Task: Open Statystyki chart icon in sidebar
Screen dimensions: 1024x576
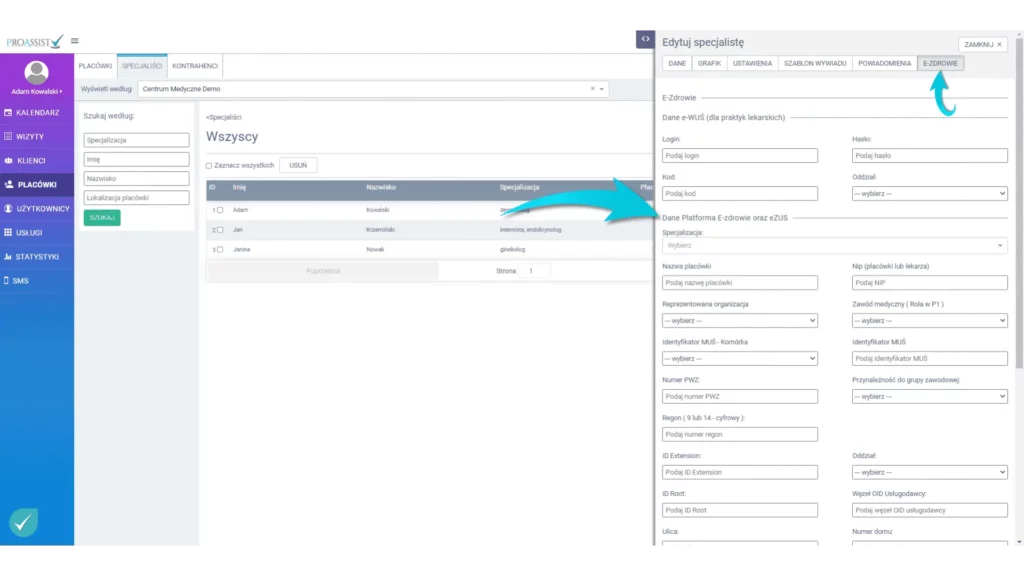Action: click(x=8, y=257)
